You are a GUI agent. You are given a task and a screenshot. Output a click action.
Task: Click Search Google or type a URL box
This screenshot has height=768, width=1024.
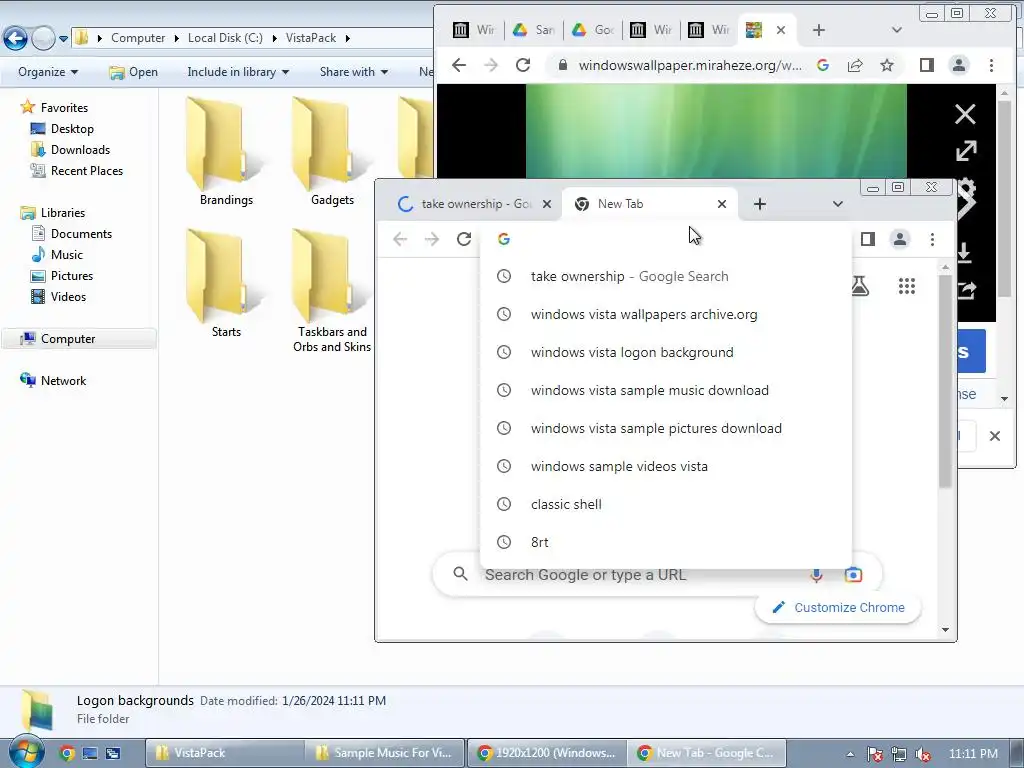[656, 575]
